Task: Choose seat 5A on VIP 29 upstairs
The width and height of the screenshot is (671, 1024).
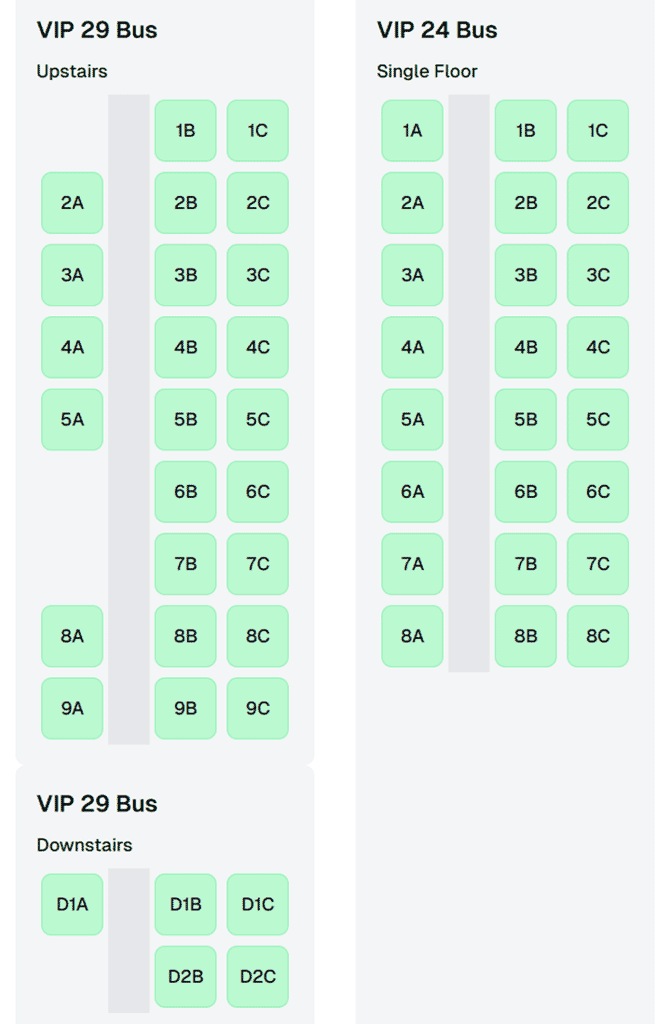Action: (72, 419)
